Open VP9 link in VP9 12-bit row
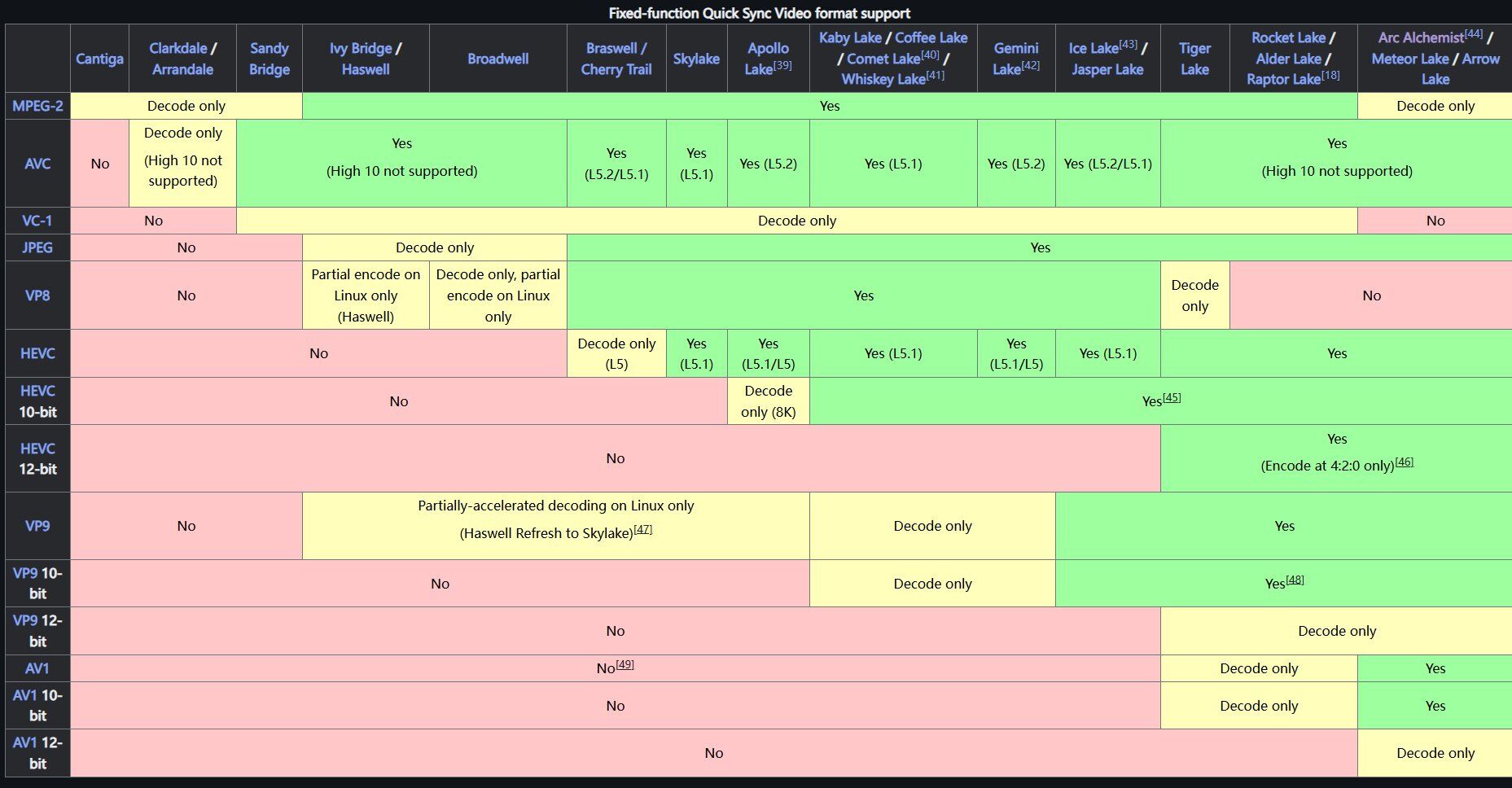 [25, 620]
